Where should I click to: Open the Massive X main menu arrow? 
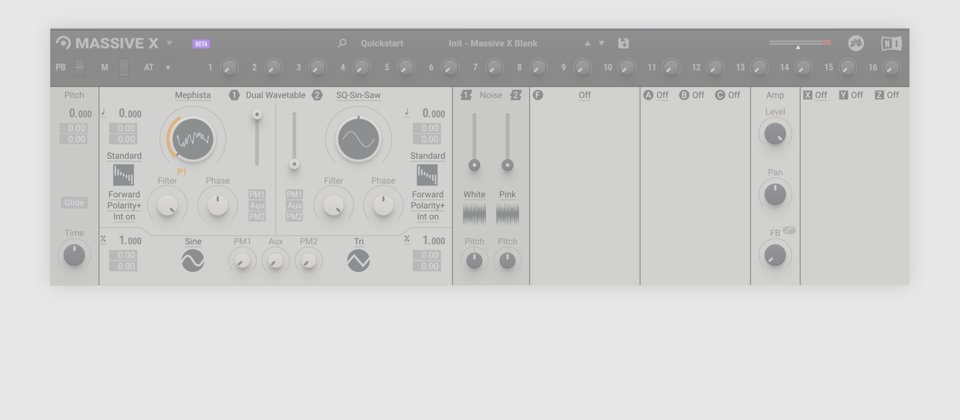169,44
